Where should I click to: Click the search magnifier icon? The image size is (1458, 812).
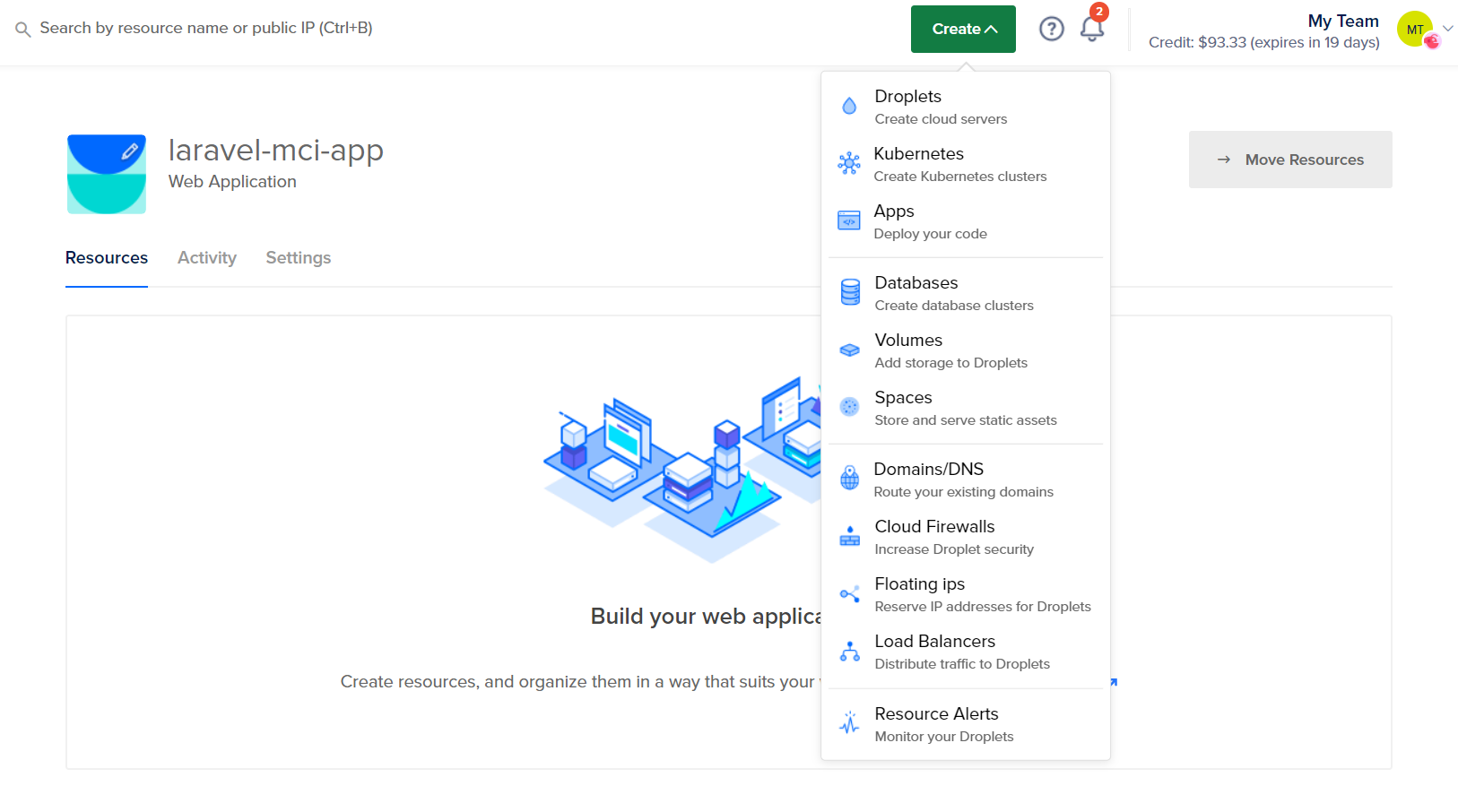pyautogui.click(x=23, y=30)
